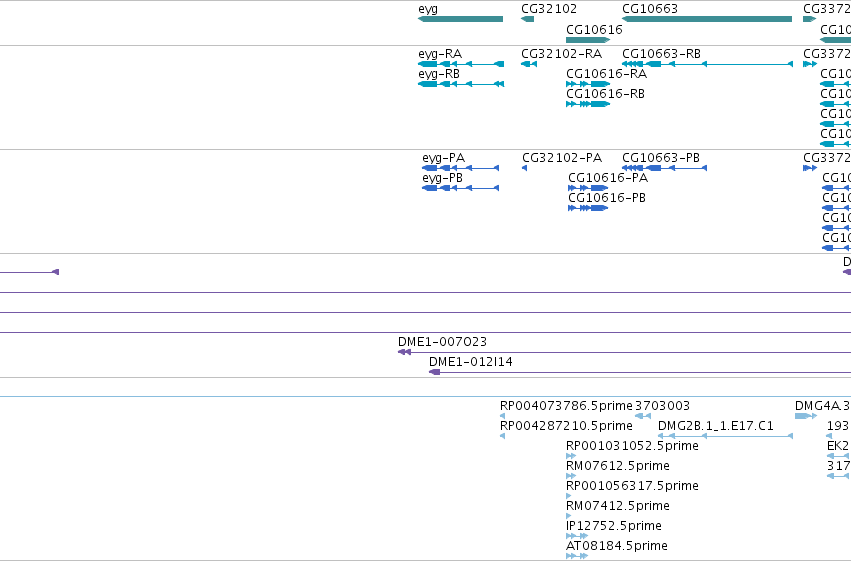
Task: Select the 3703003 feature glyph
Action: (643, 416)
